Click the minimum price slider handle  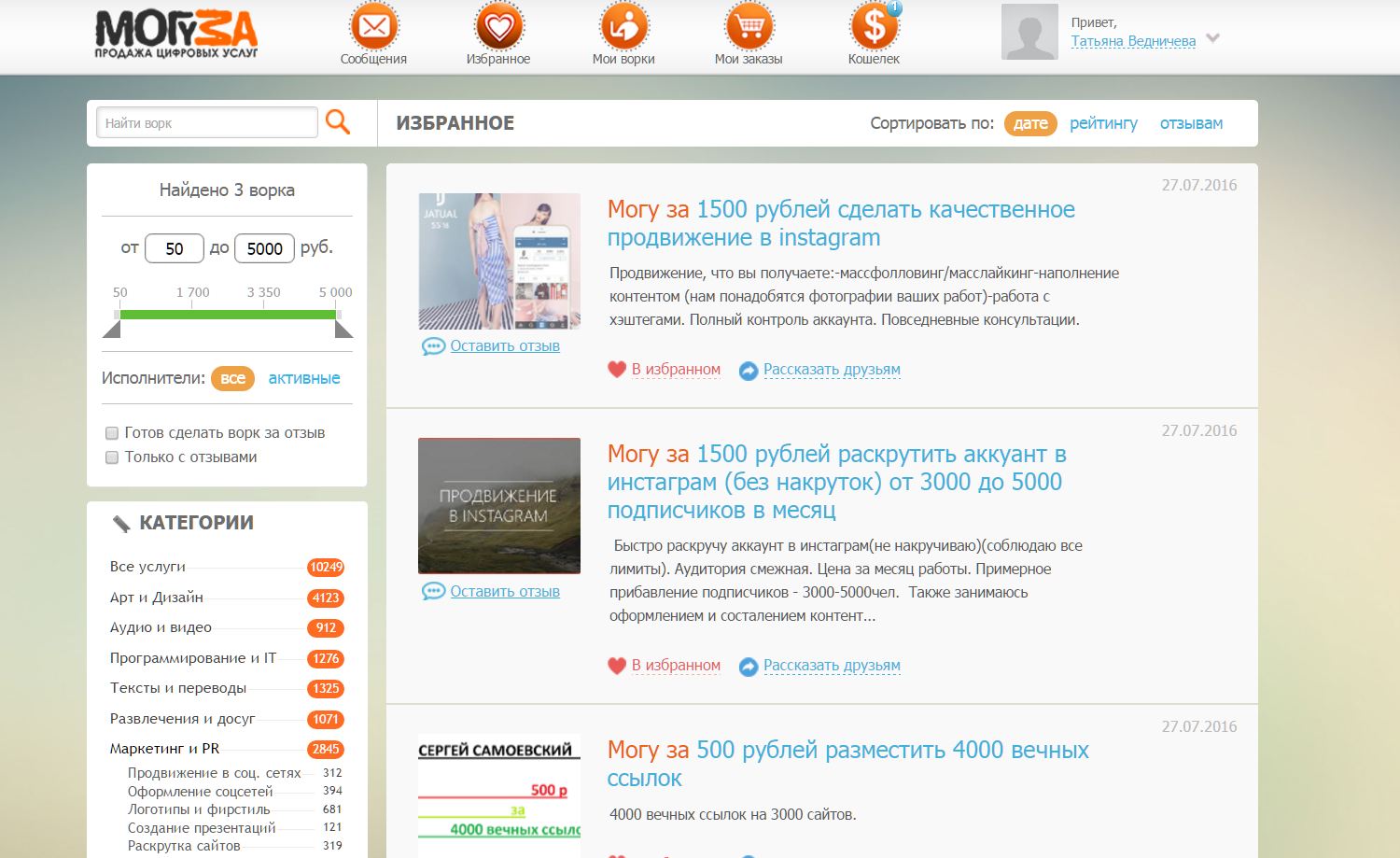coord(112,329)
